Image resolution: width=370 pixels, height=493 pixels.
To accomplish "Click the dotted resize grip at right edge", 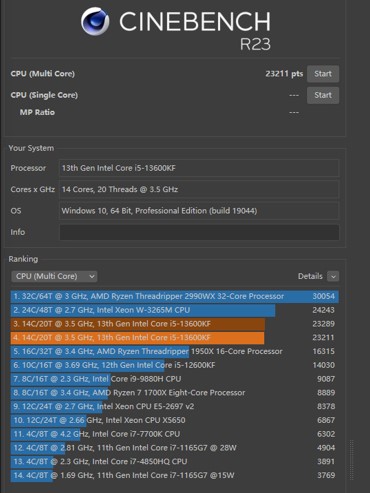I will pos(351,459).
